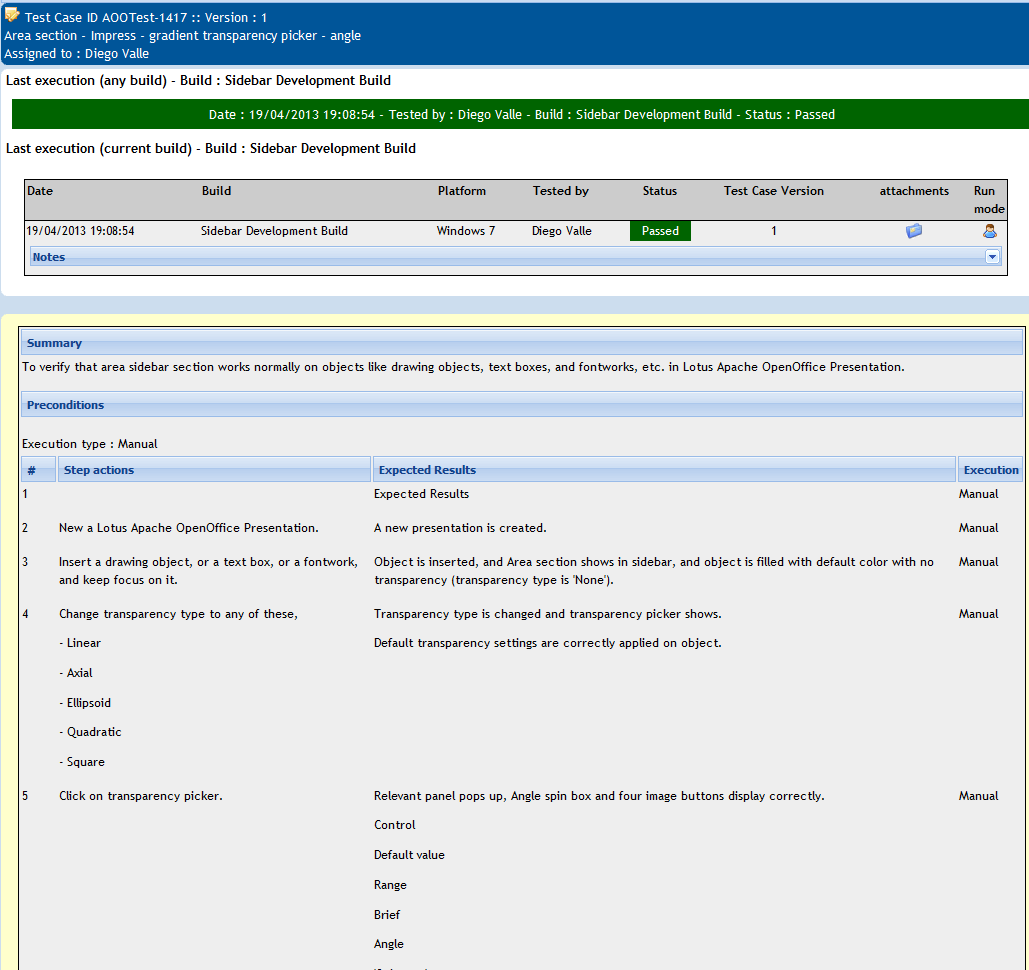The height and width of the screenshot is (970, 1029).
Task: Open the attachments folder icon
Action: point(914,231)
